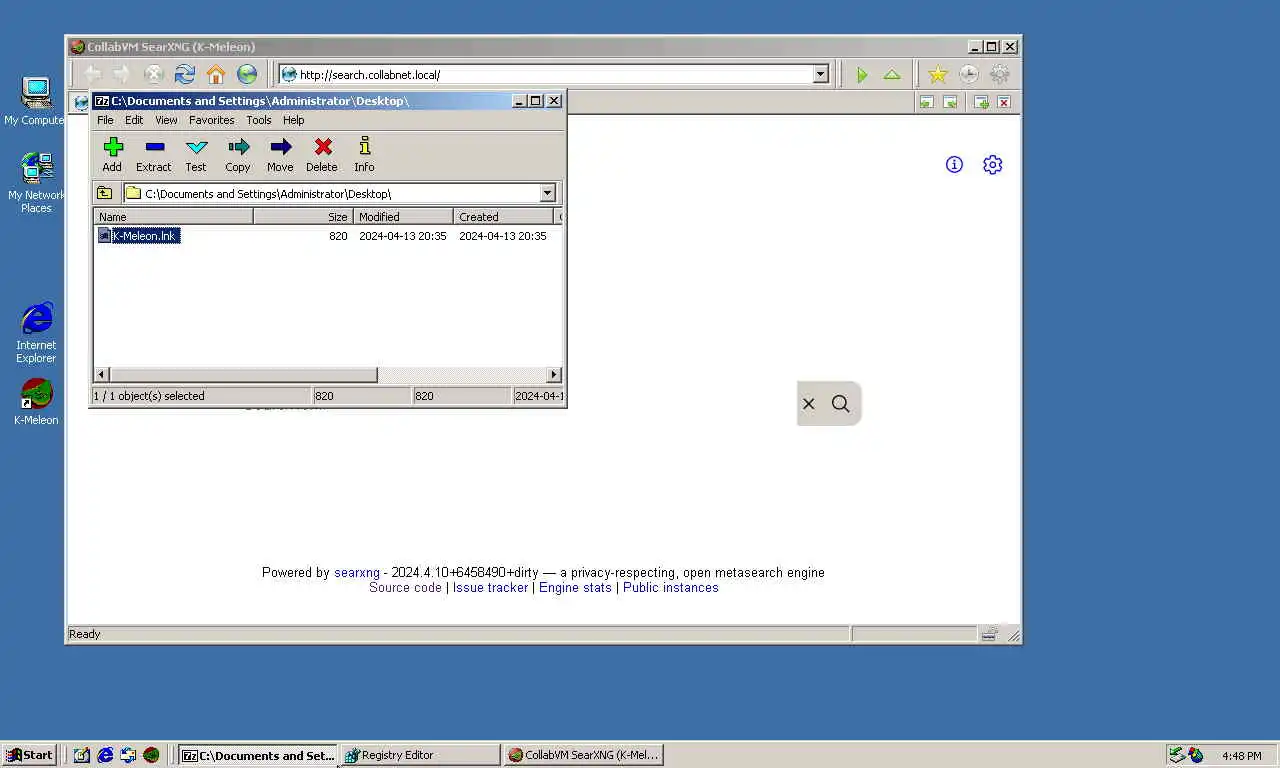The height and width of the screenshot is (768, 1280).
Task: Click the 7-Zip taskbar button
Action: pyautogui.click(x=258, y=755)
